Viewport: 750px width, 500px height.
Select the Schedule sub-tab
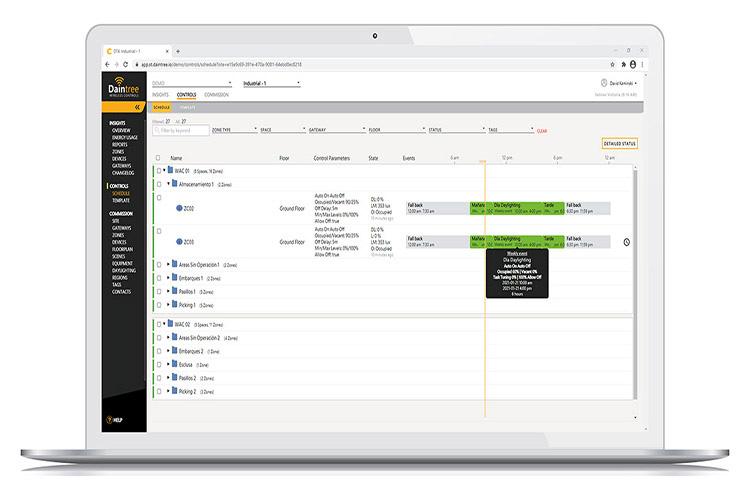[x=162, y=108]
